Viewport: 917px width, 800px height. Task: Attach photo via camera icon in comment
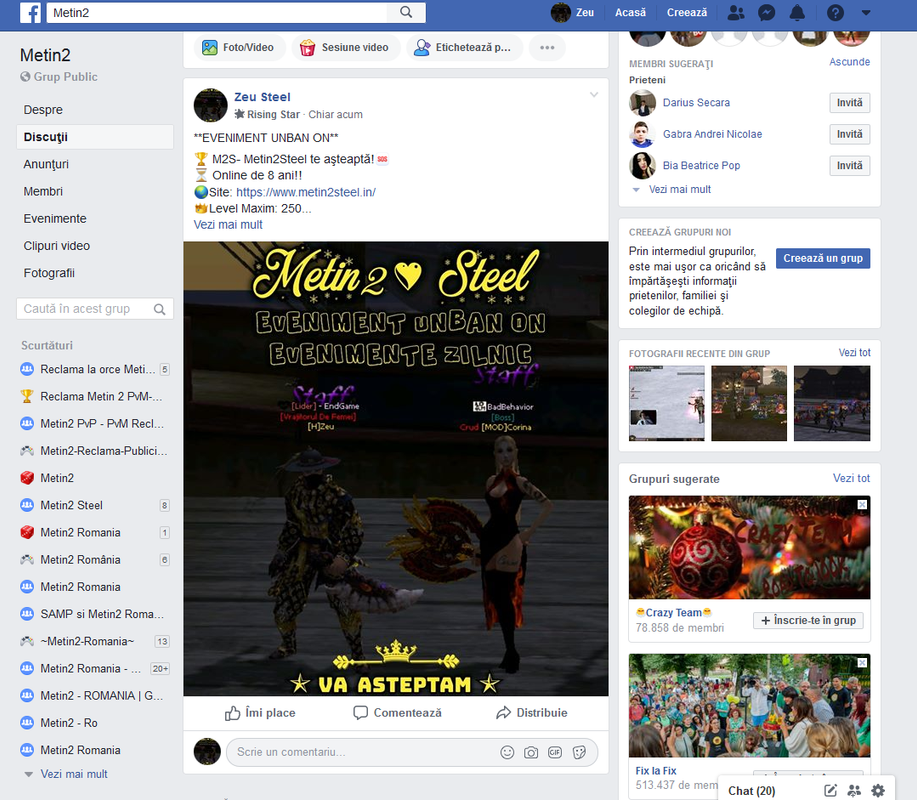[x=531, y=752]
